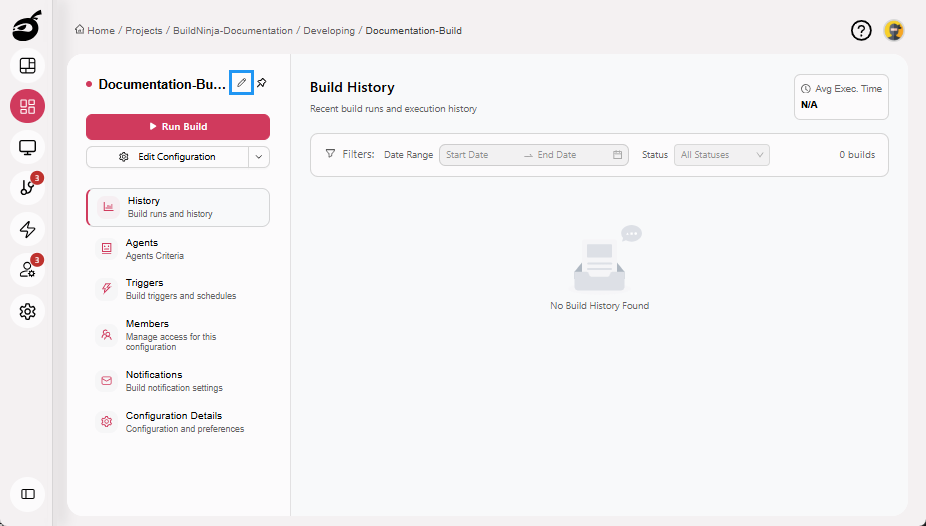Click the Documentation-Bu... configuration title
The image size is (926, 526).
(x=162, y=84)
